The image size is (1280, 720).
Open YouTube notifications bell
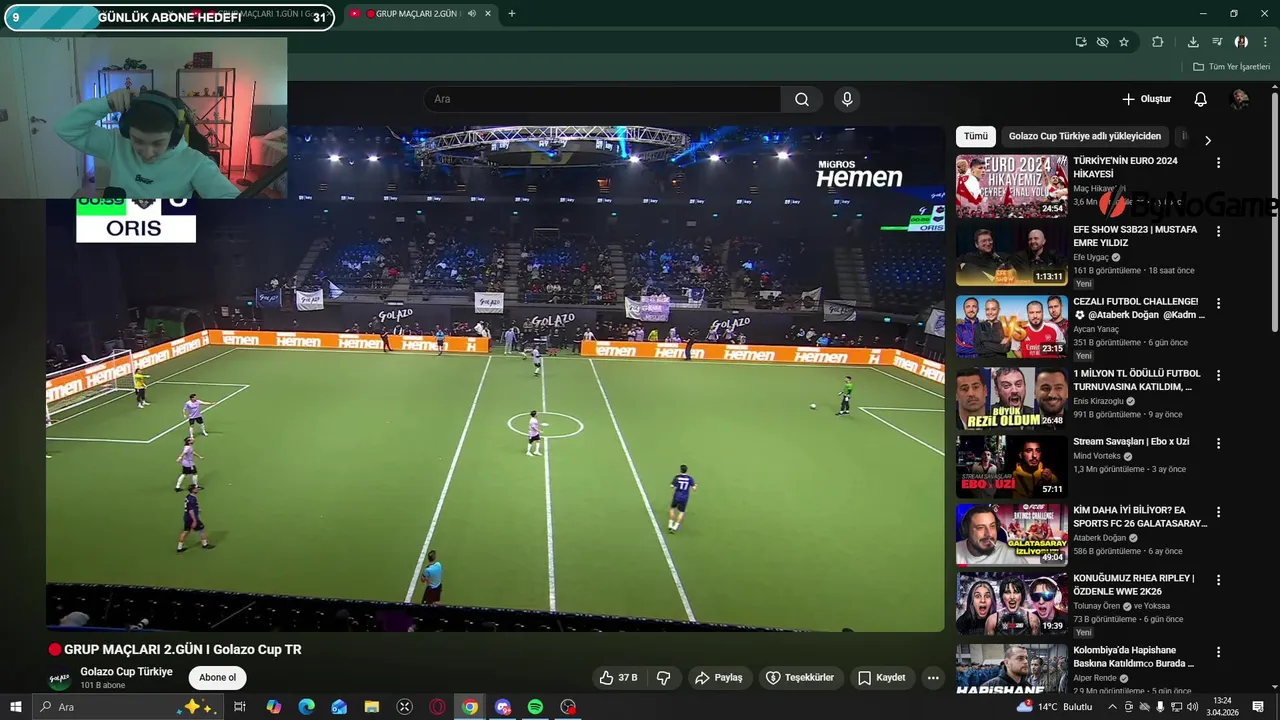click(x=1200, y=99)
